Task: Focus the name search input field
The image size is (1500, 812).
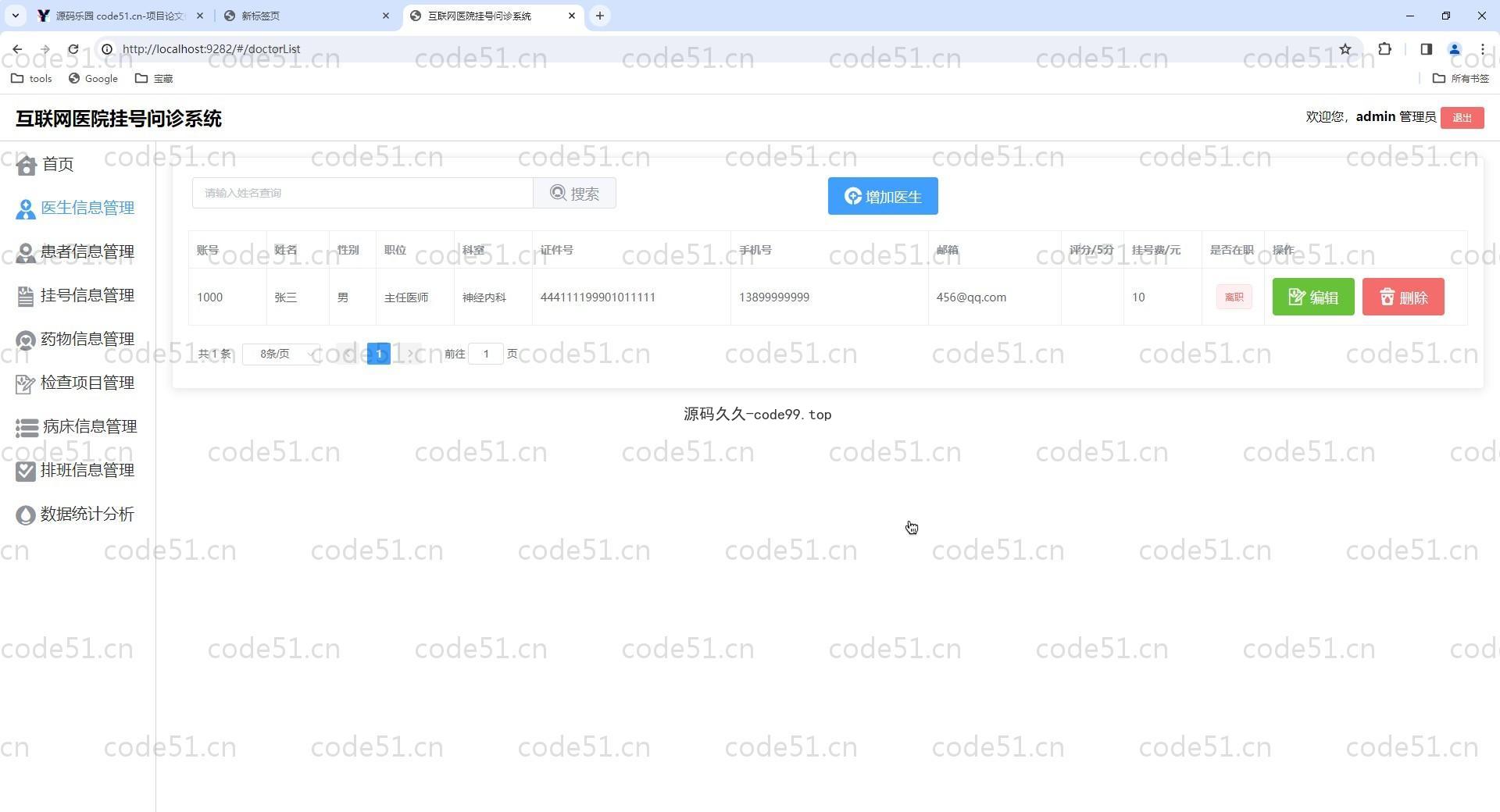Action: click(362, 194)
